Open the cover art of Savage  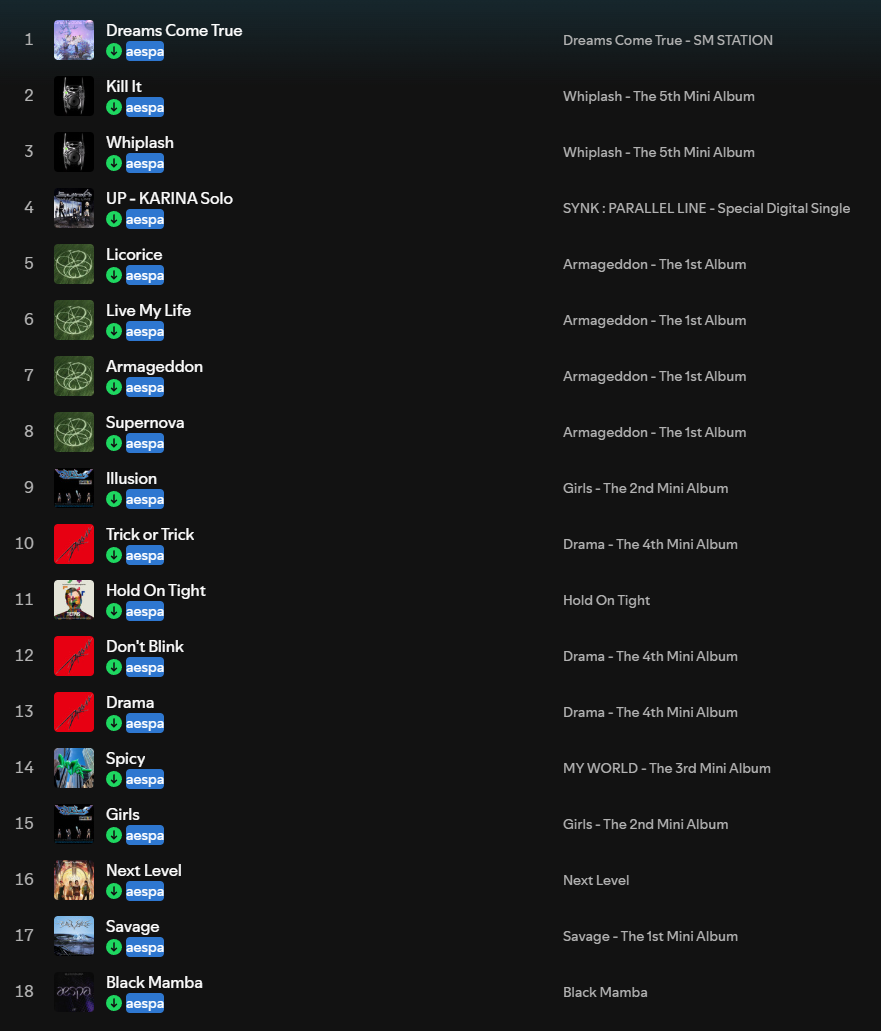click(x=74, y=936)
